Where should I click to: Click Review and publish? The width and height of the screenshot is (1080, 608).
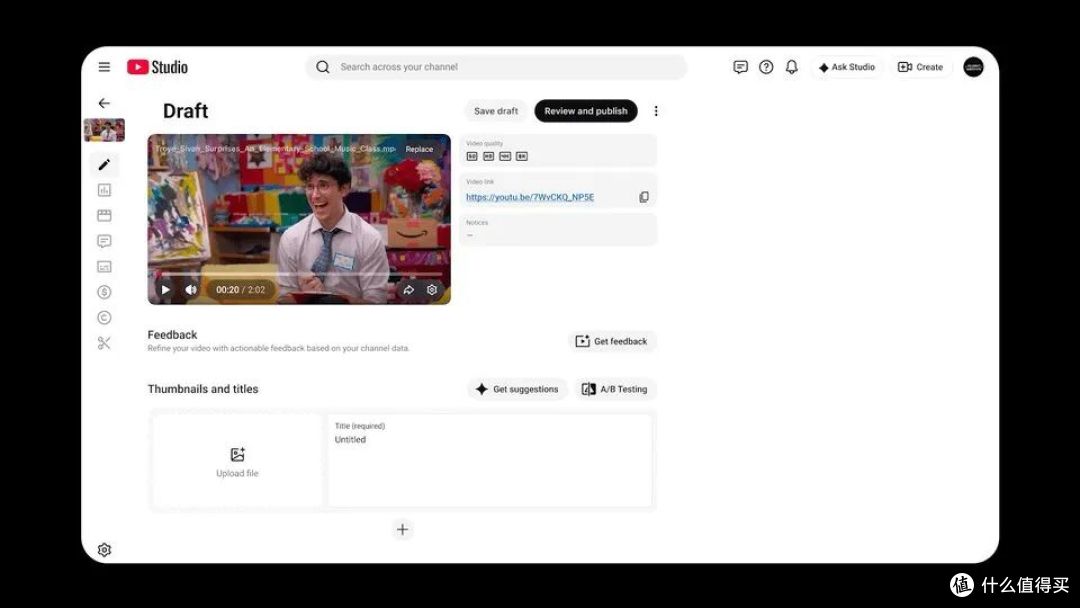pos(585,111)
